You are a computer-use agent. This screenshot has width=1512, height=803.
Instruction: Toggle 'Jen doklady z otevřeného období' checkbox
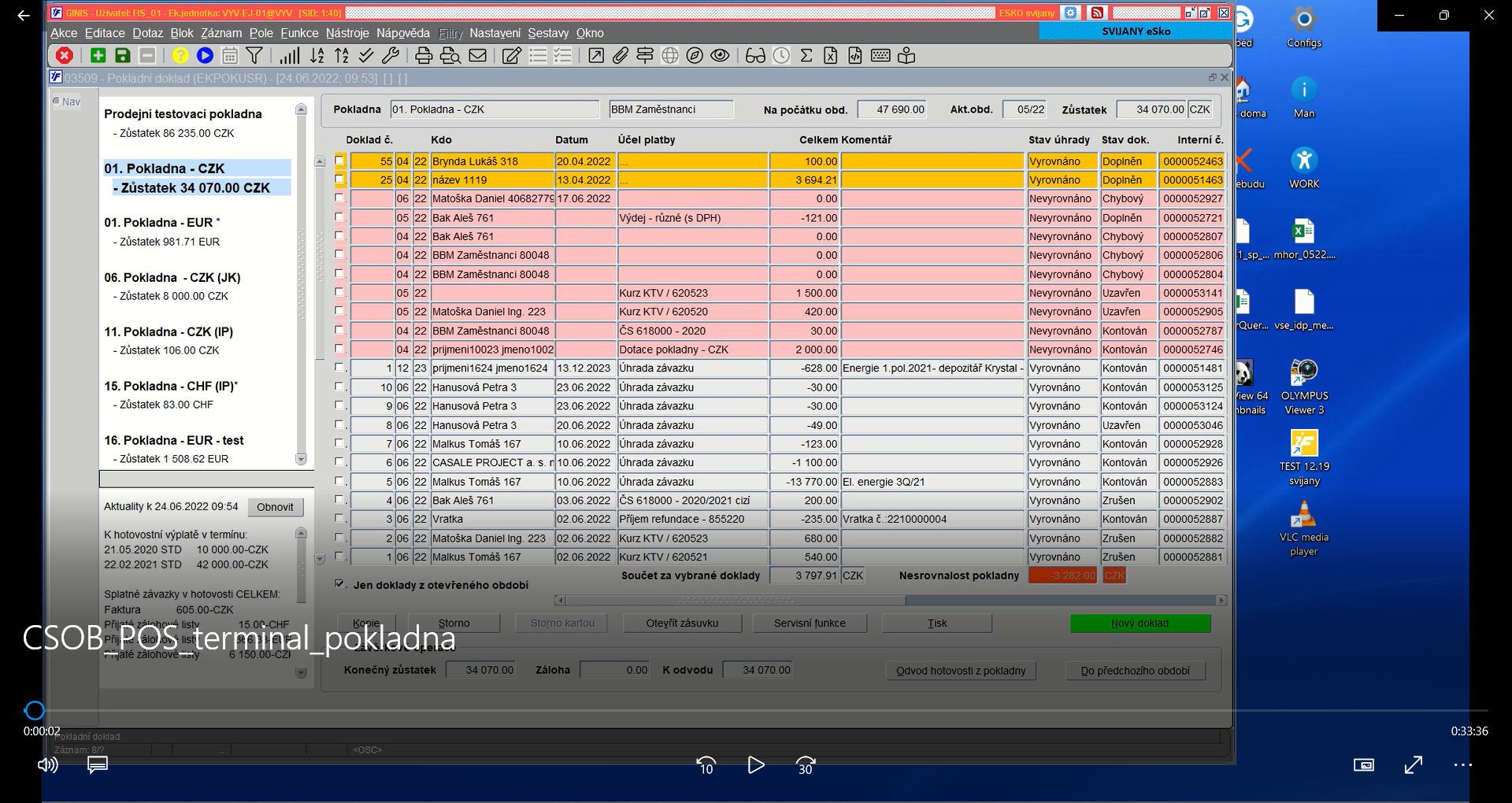[339, 584]
